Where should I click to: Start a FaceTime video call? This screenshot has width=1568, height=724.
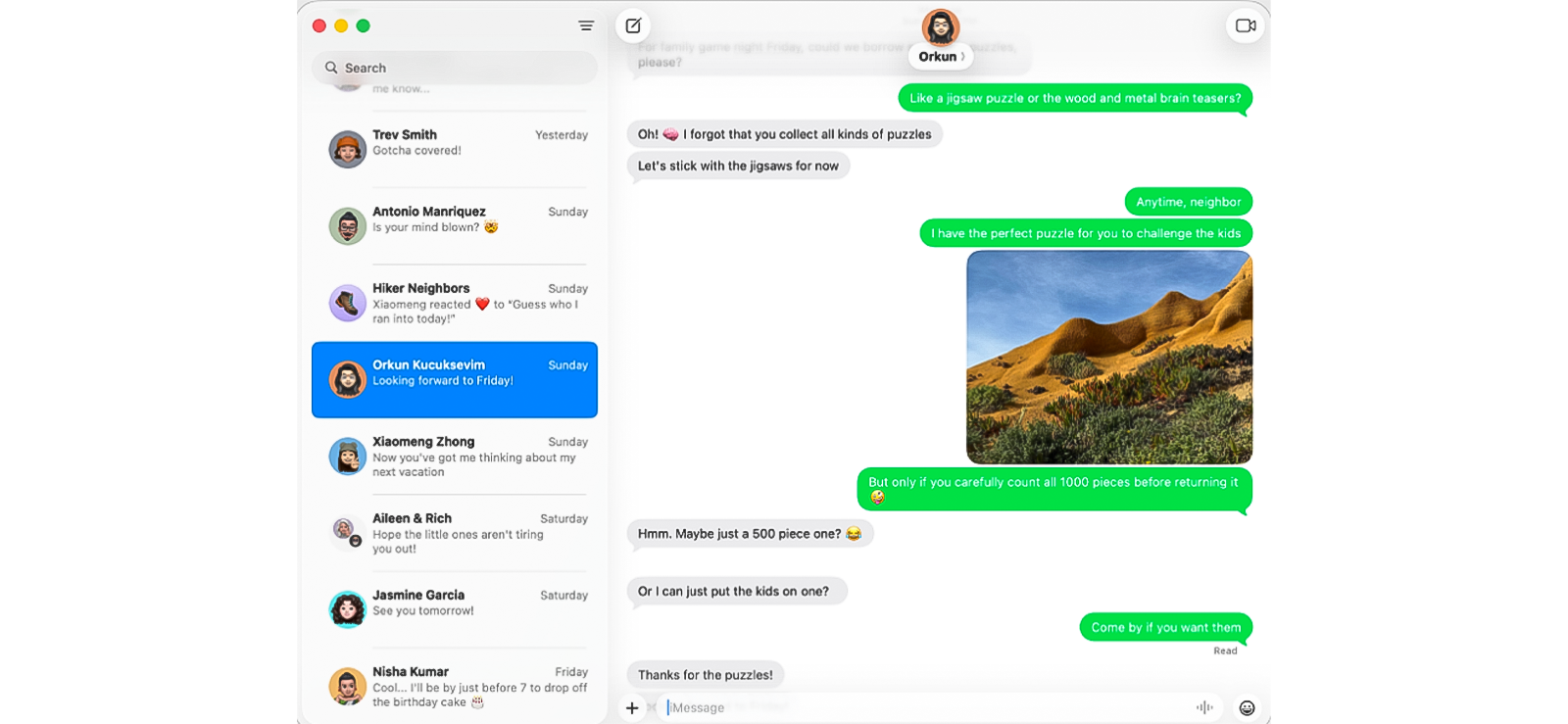point(1246,26)
